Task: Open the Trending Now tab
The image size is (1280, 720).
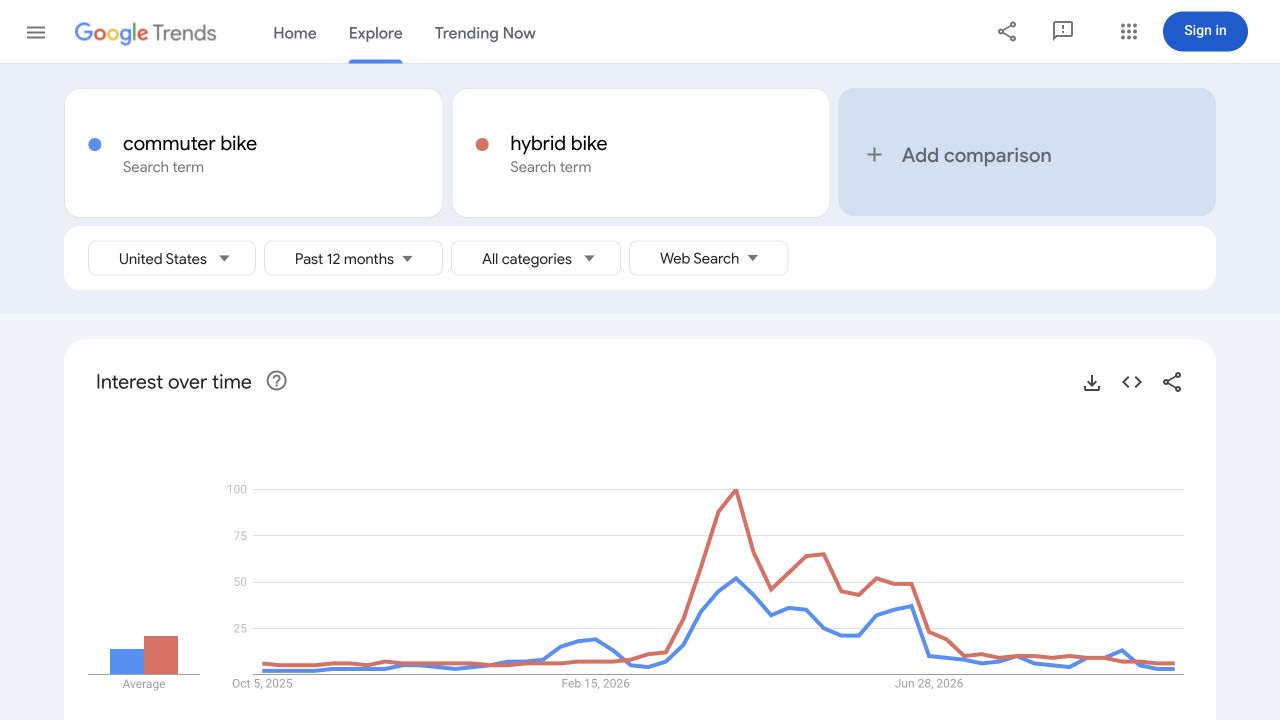Action: coord(485,33)
